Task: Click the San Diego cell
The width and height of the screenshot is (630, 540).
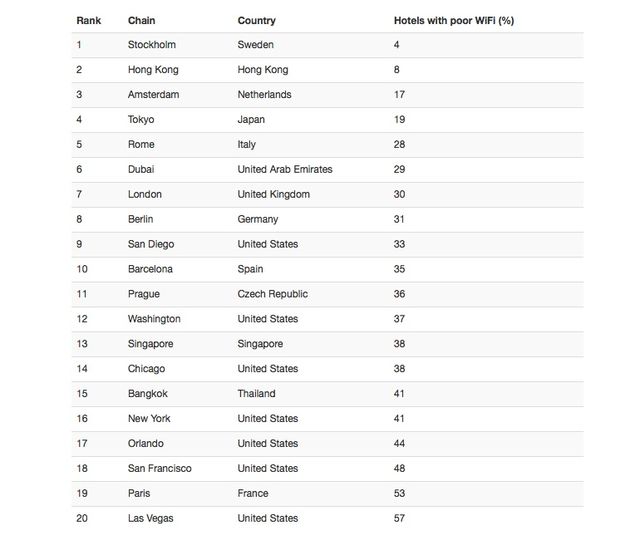Action: [x=153, y=244]
